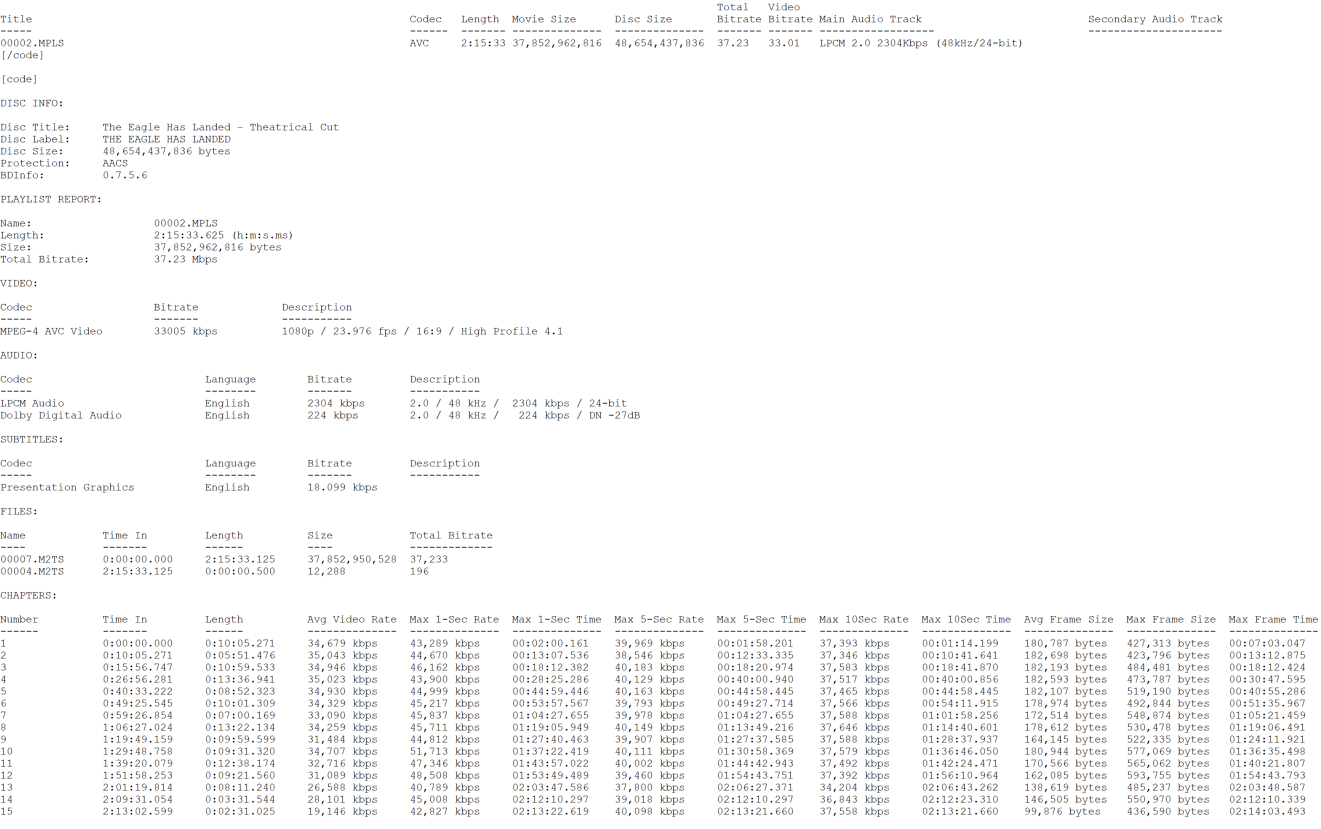
Task: Click the disc title text 'The Eagle Has Landed - Theatrical Cut'
Action: point(220,128)
